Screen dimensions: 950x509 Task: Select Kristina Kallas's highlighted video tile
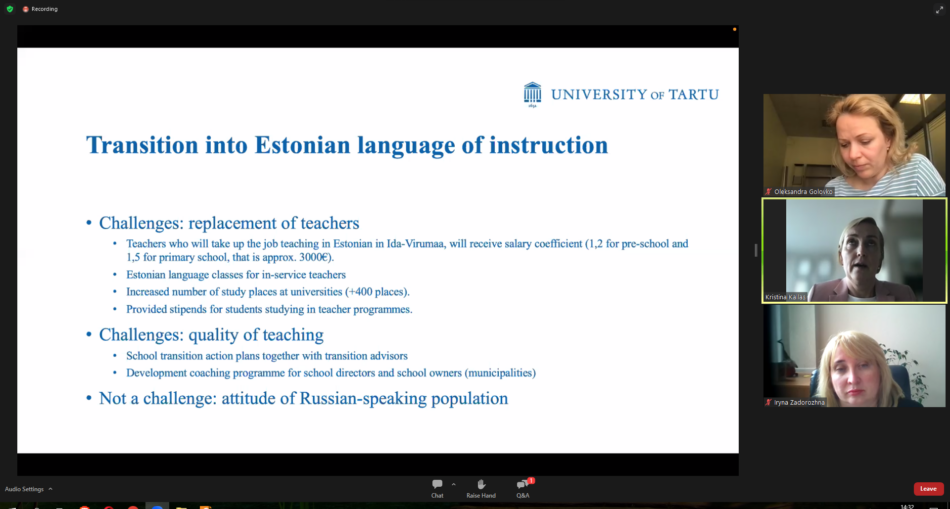click(854, 248)
